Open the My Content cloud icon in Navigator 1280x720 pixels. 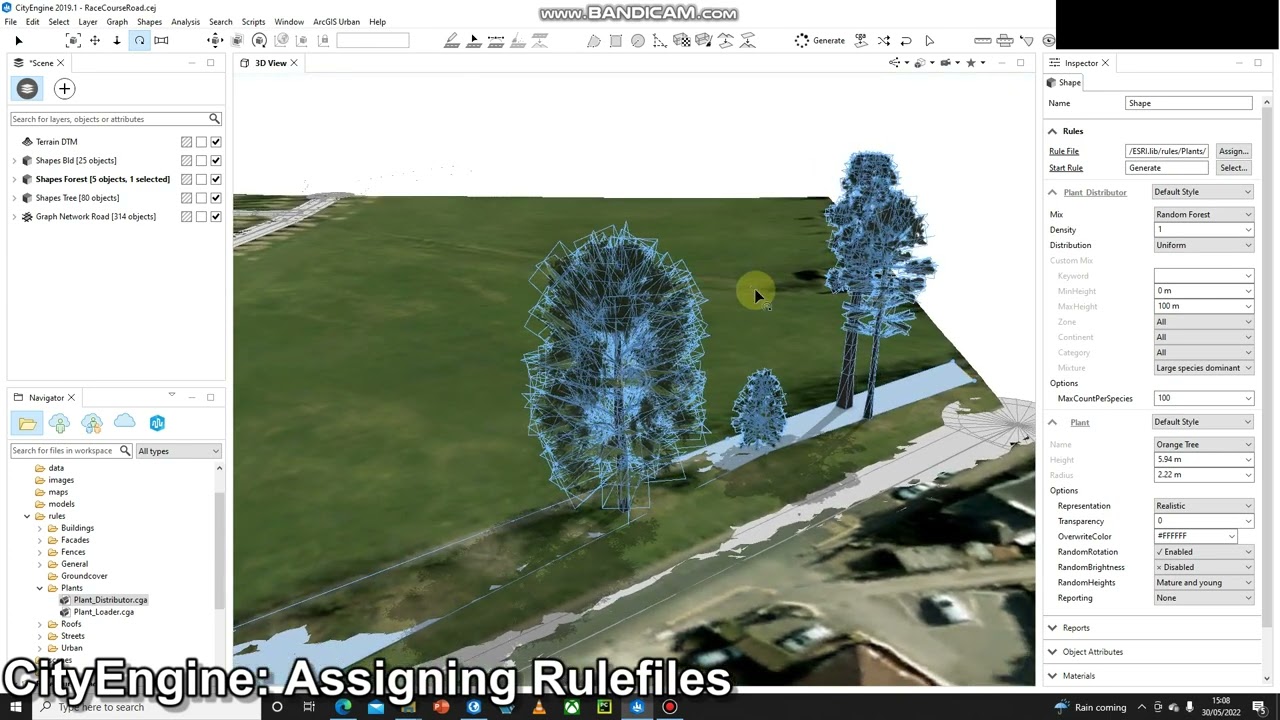[x=59, y=423]
